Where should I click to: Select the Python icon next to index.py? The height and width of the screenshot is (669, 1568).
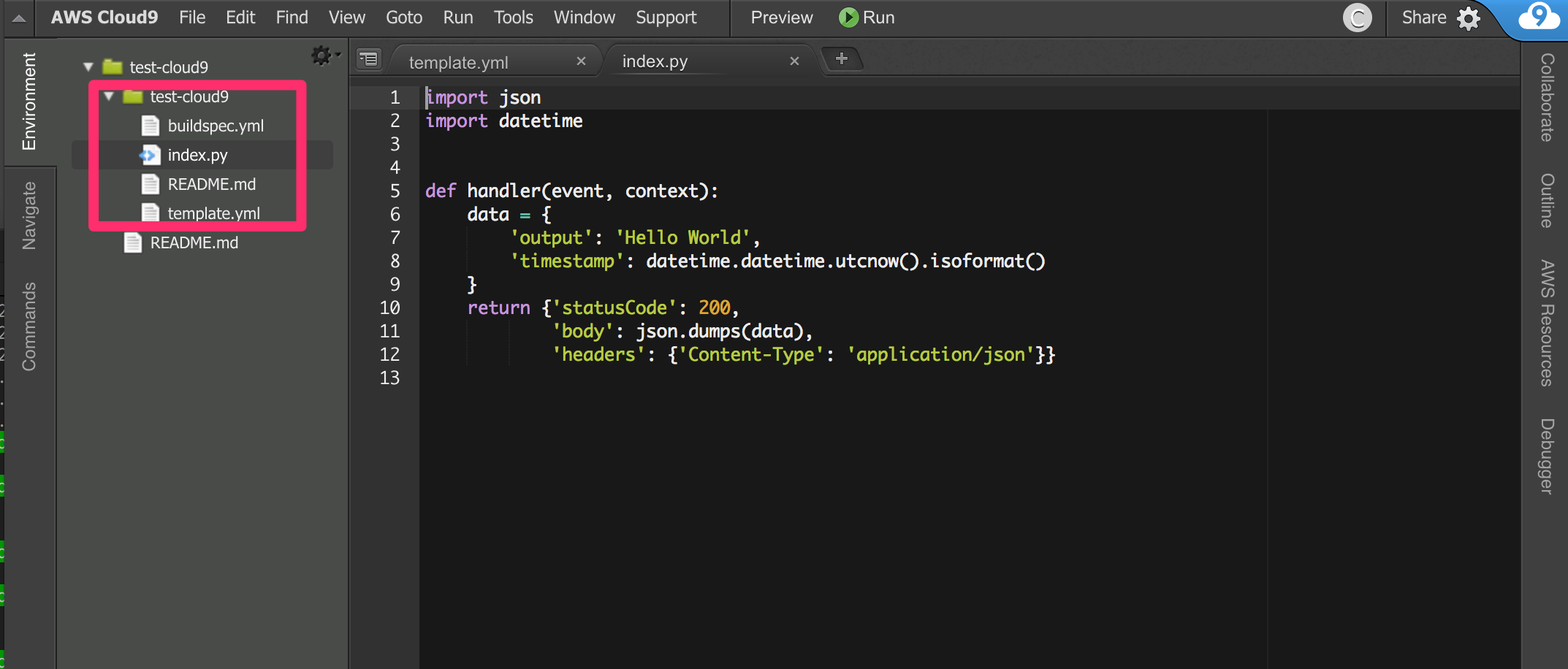(x=149, y=154)
